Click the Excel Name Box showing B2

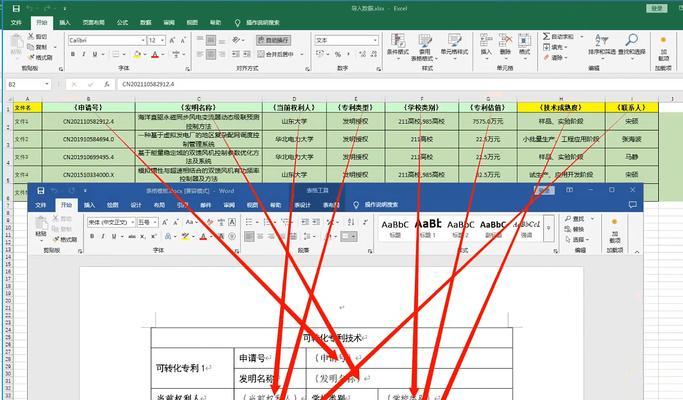pyautogui.click(x=28, y=84)
